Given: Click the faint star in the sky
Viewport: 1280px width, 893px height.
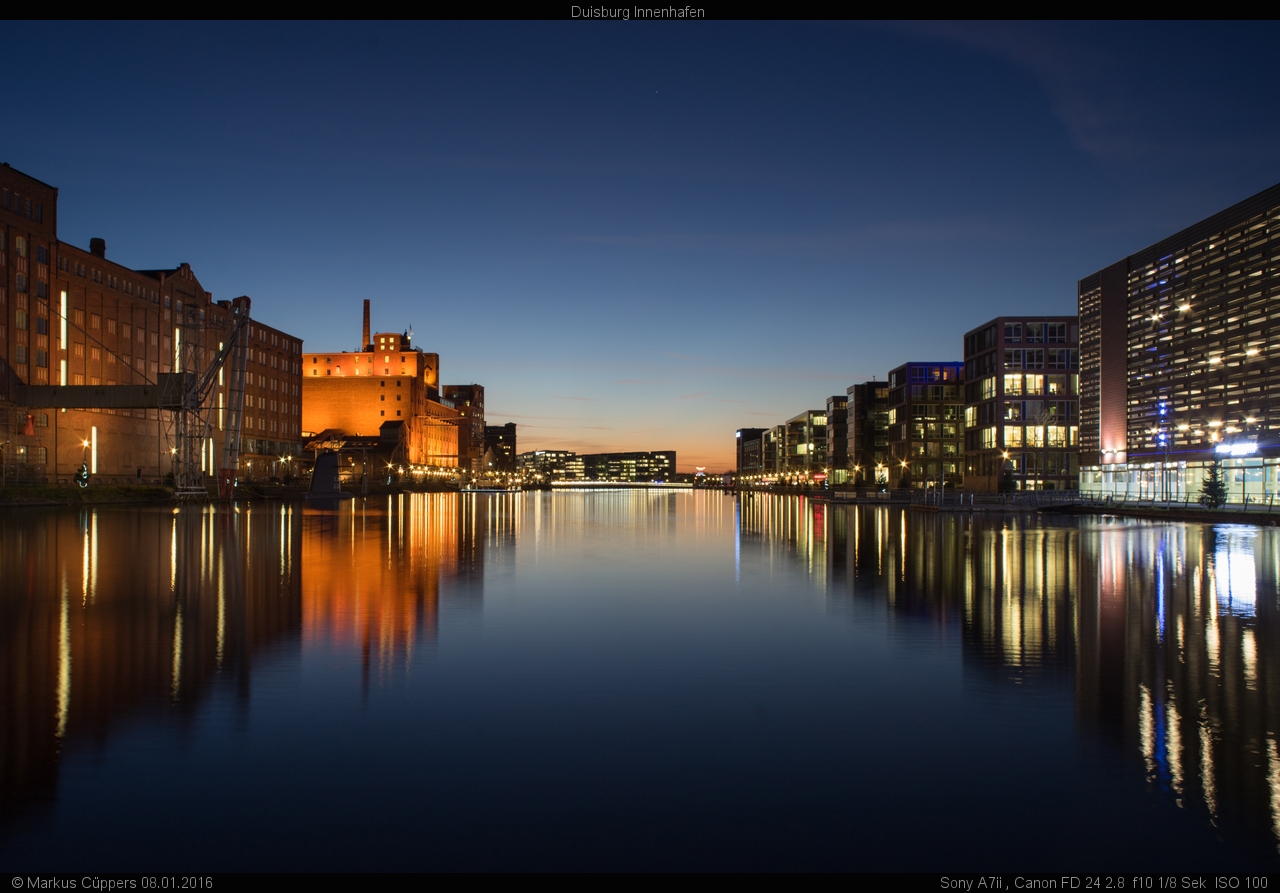Looking at the screenshot, I should [x=656, y=92].
